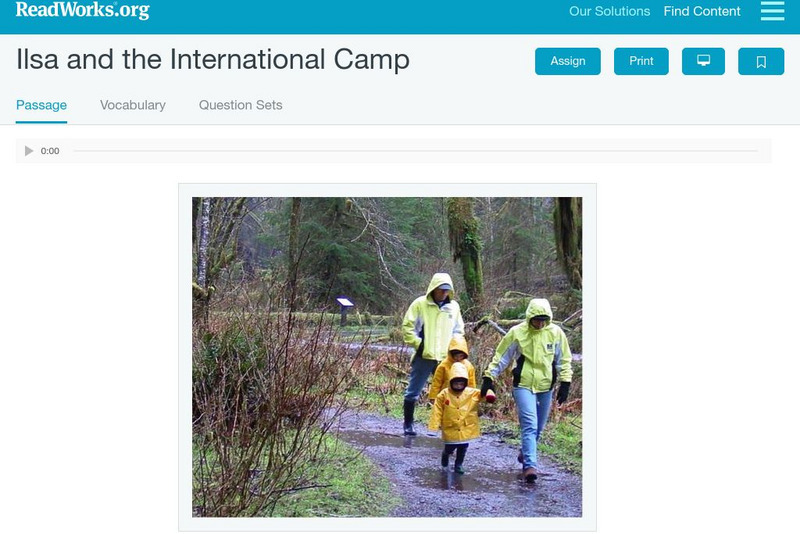800x534 pixels.
Task: Seek along the audio progress track
Action: 415,151
